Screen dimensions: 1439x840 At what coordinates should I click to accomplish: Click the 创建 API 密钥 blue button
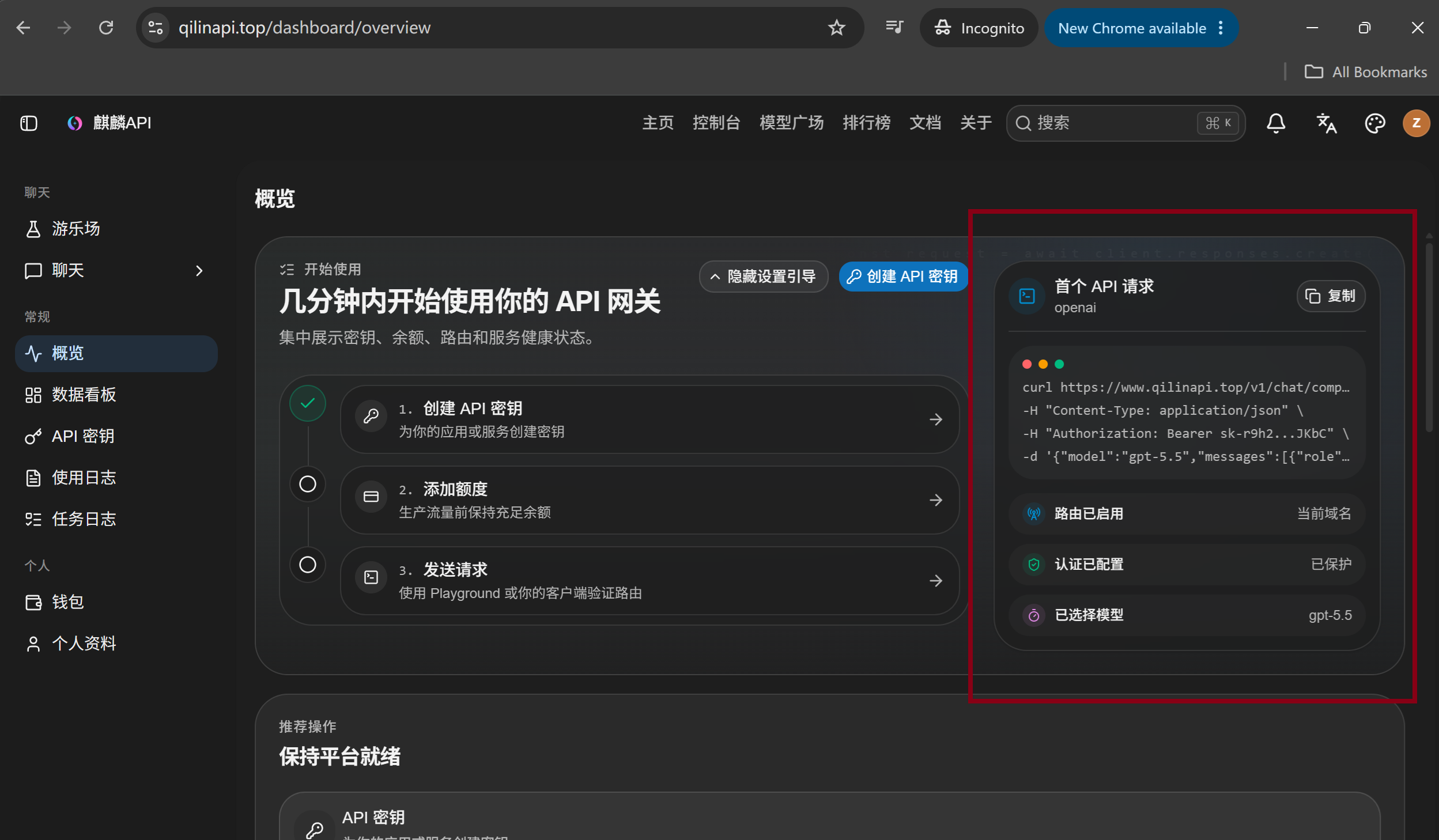coord(904,277)
